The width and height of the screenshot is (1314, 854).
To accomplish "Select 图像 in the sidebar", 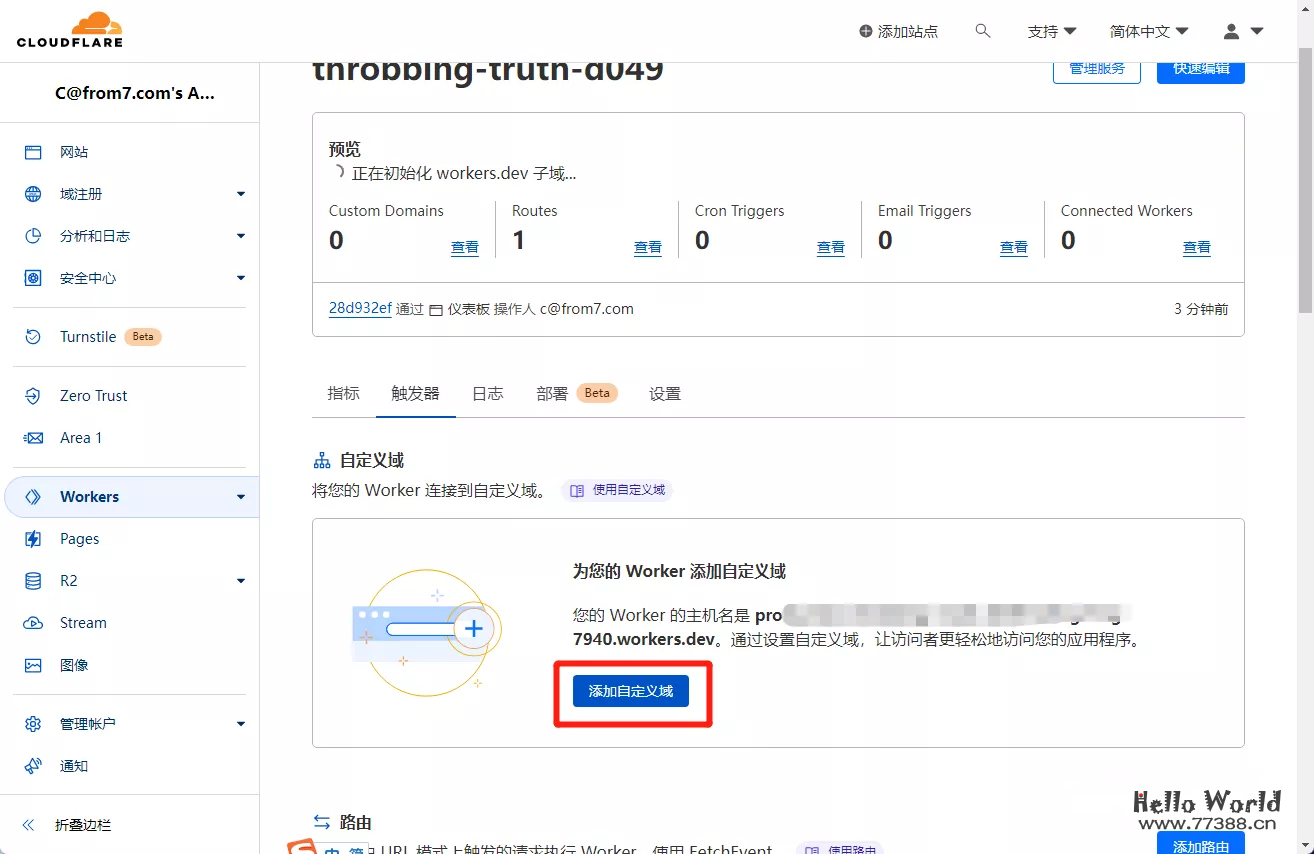I will point(73,664).
